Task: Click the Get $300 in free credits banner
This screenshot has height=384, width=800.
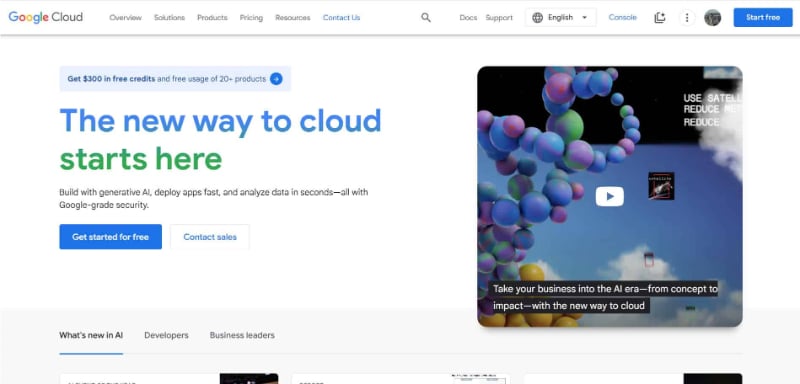Action: pos(175,79)
